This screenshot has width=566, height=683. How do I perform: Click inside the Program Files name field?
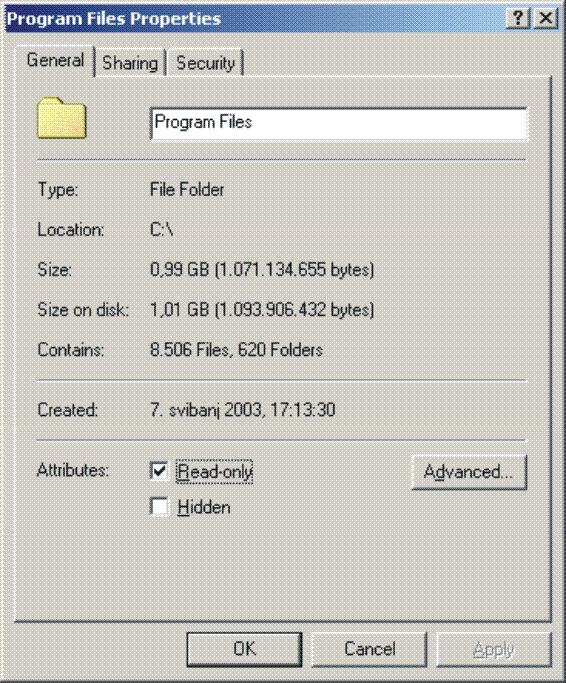[339, 124]
